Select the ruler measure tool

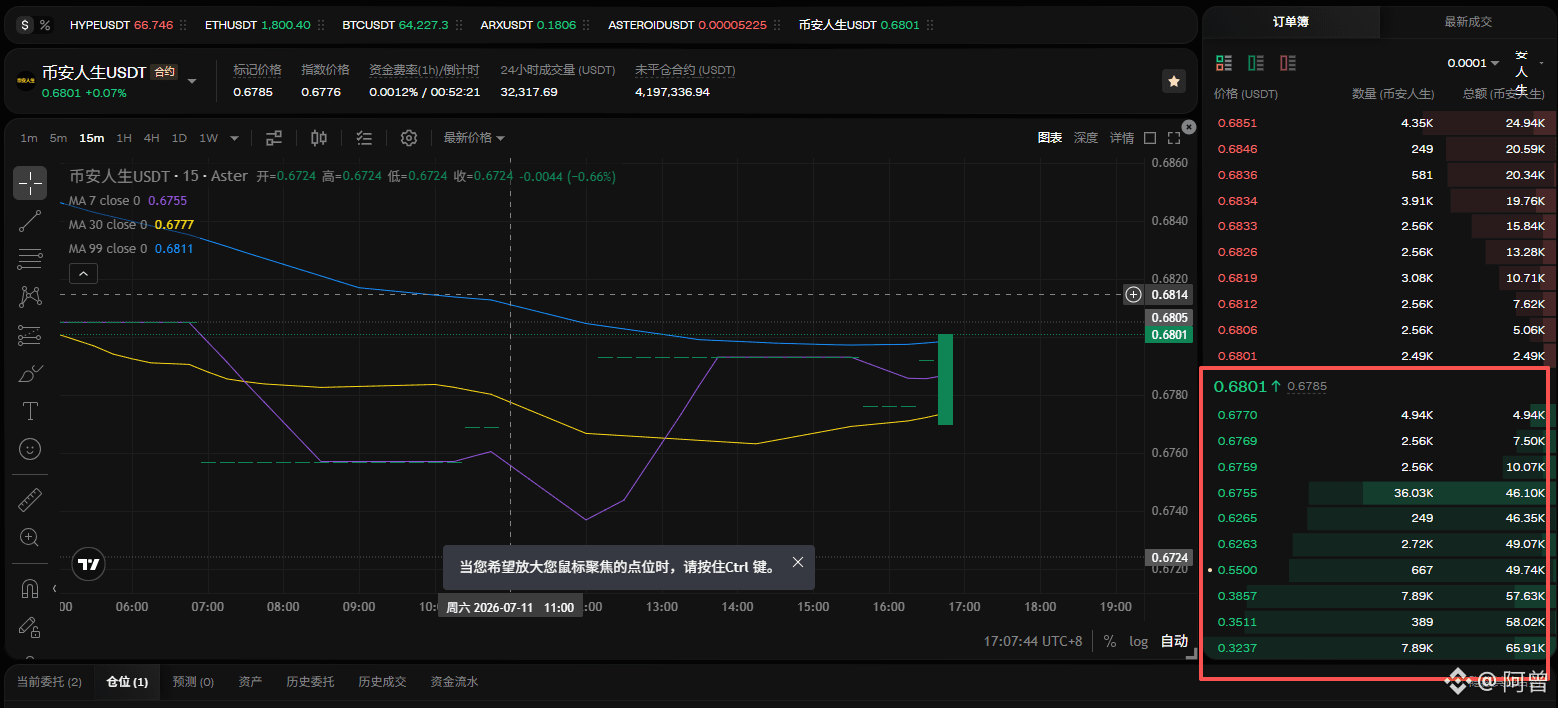(x=30, y=499)
